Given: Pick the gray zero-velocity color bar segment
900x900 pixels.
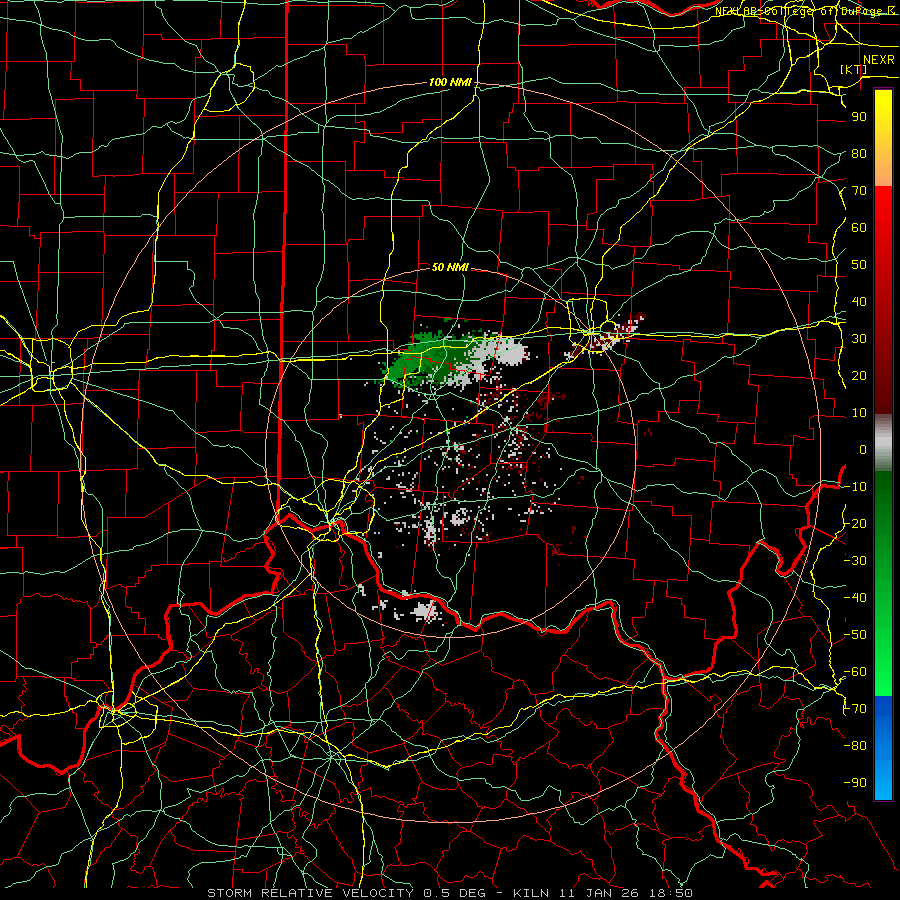Looking at the screenshot, I should [x=883, y=443].
